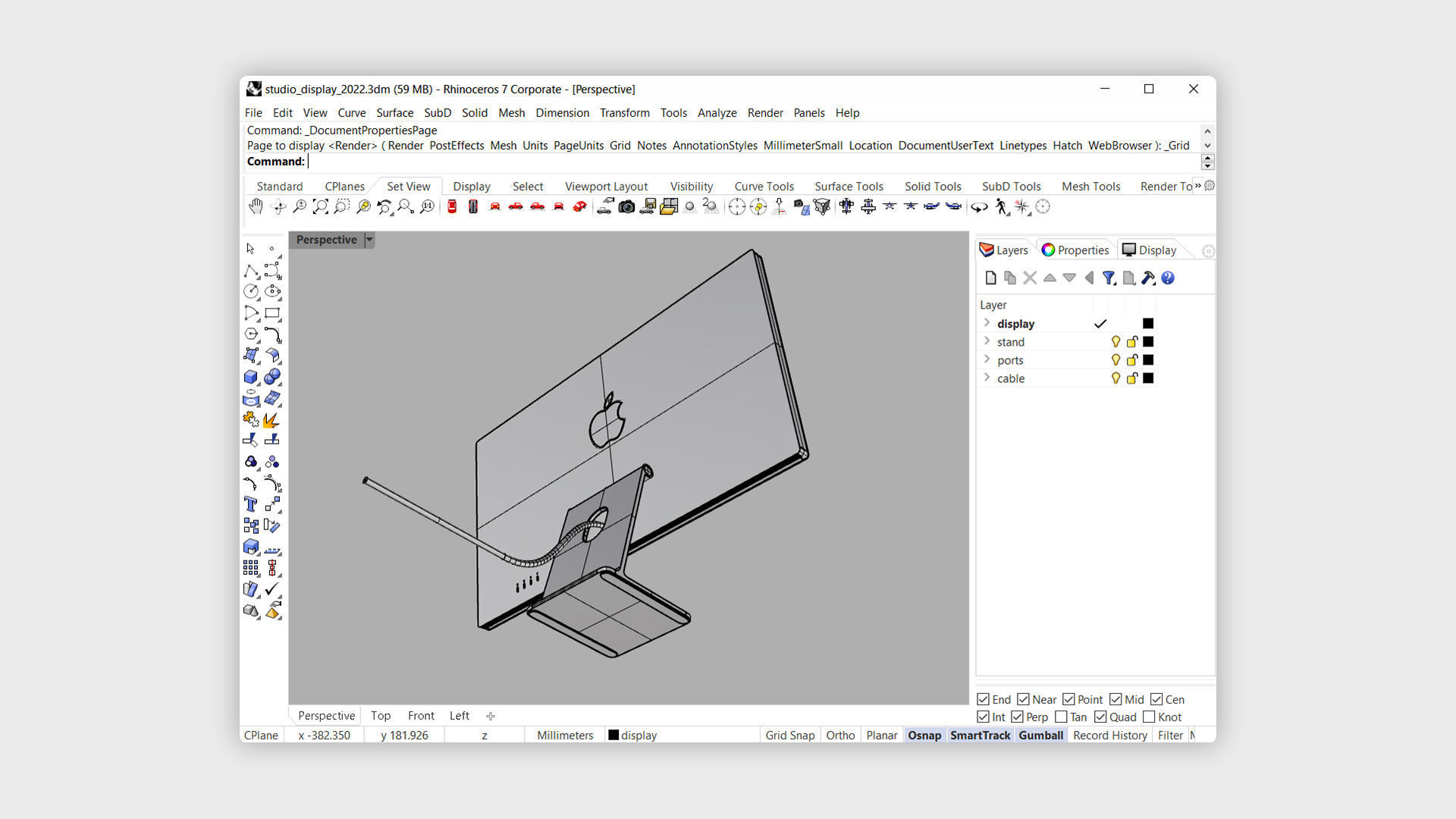Click the Rectangular Array icon
Viewport: 1456px width, 819px height.
tap(251, 568)
